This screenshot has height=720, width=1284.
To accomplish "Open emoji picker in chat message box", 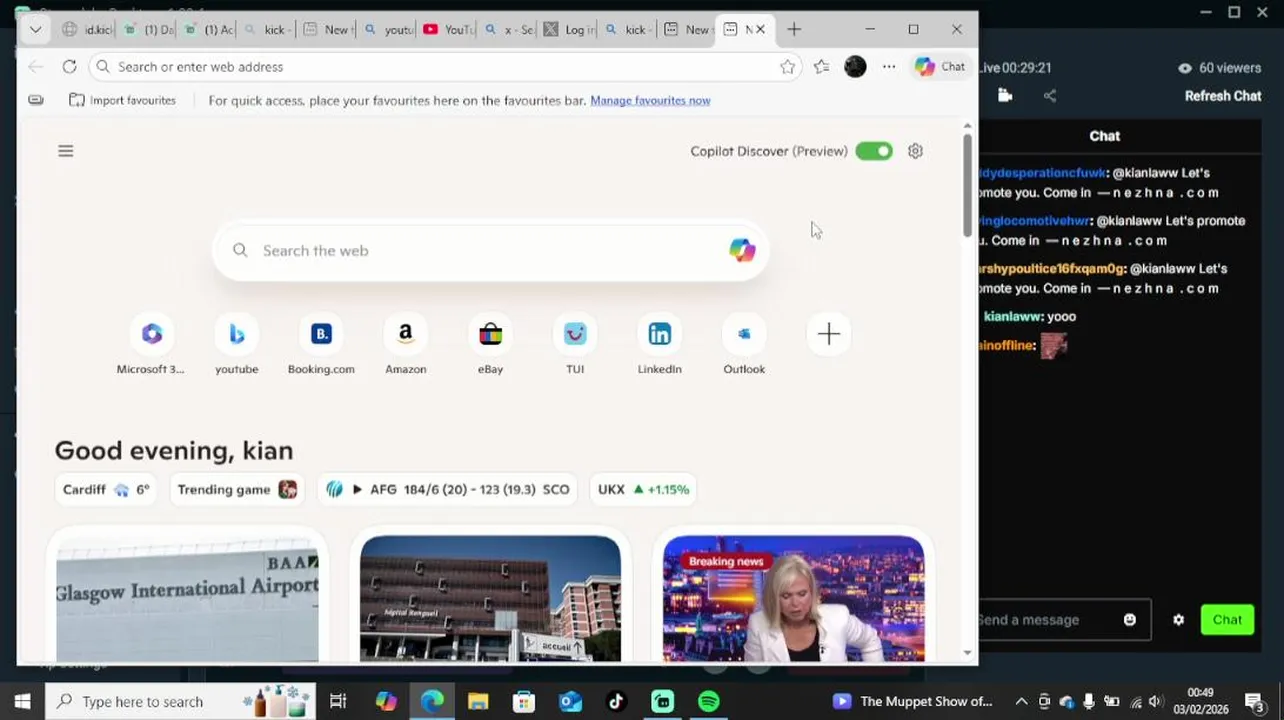I will tap(1130, 620).
